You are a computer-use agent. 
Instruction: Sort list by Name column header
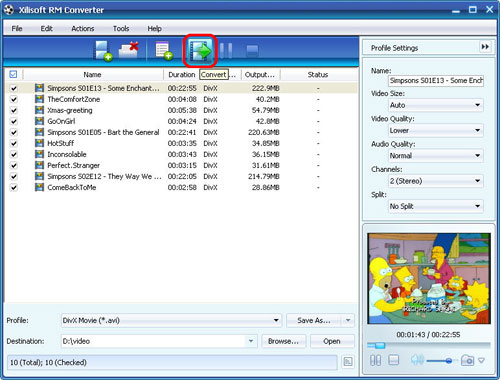[x=93, y=74]
